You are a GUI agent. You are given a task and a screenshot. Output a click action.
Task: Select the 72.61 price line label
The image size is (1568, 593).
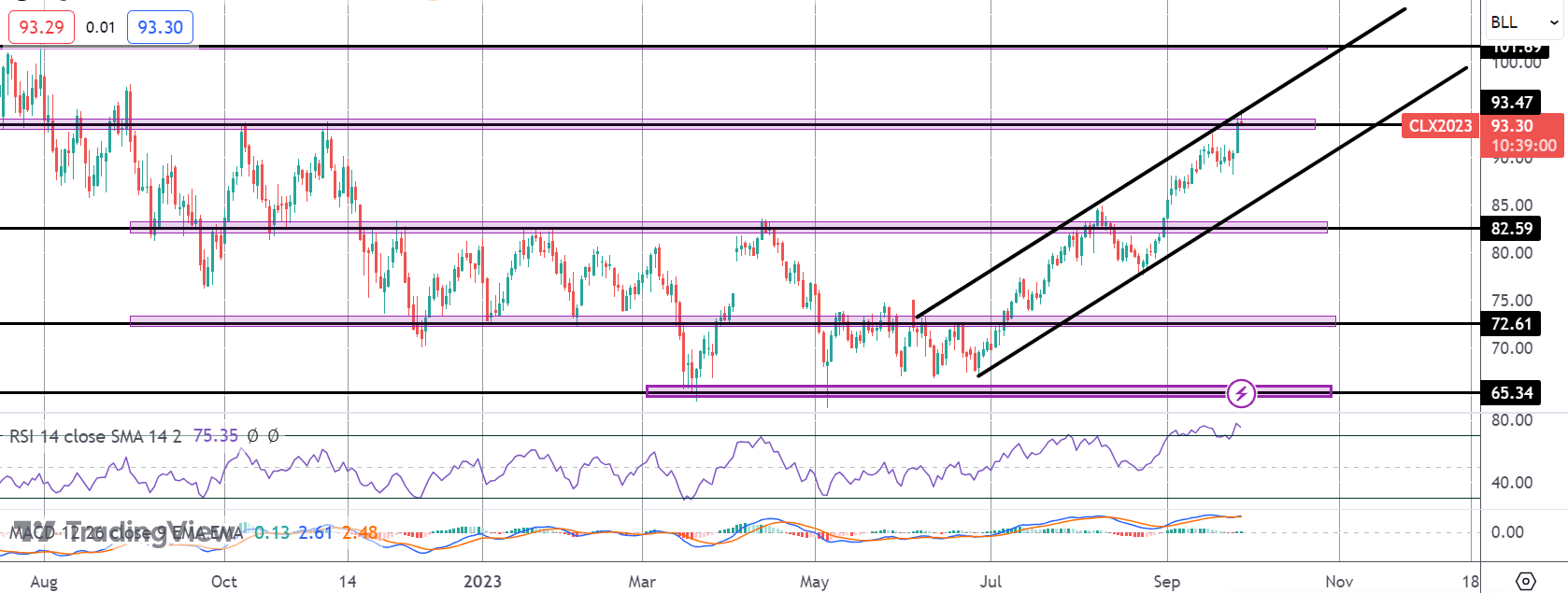1512,324
